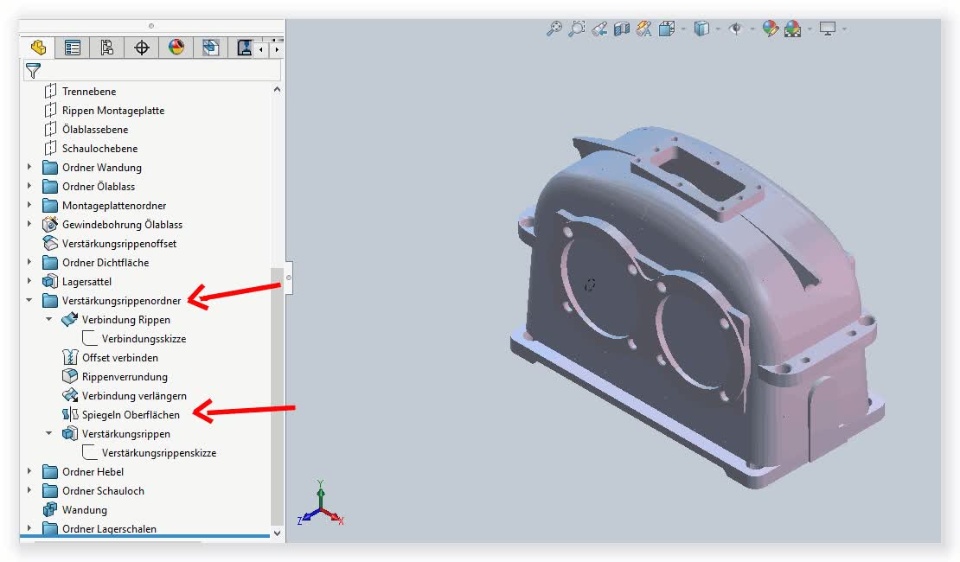The height and width of the screenshot is (562, 960).
Task: Open Edit Appearance color ball icon
Action: pyautogui.click(x=770, y=28)
